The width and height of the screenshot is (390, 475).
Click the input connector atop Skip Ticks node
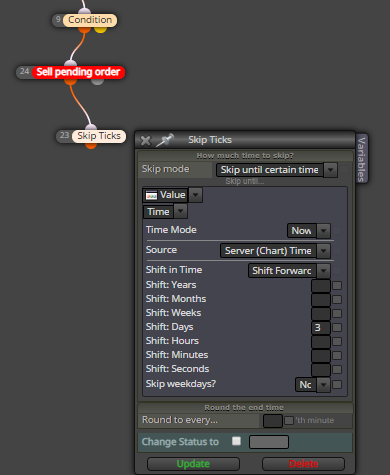point(91,127)
